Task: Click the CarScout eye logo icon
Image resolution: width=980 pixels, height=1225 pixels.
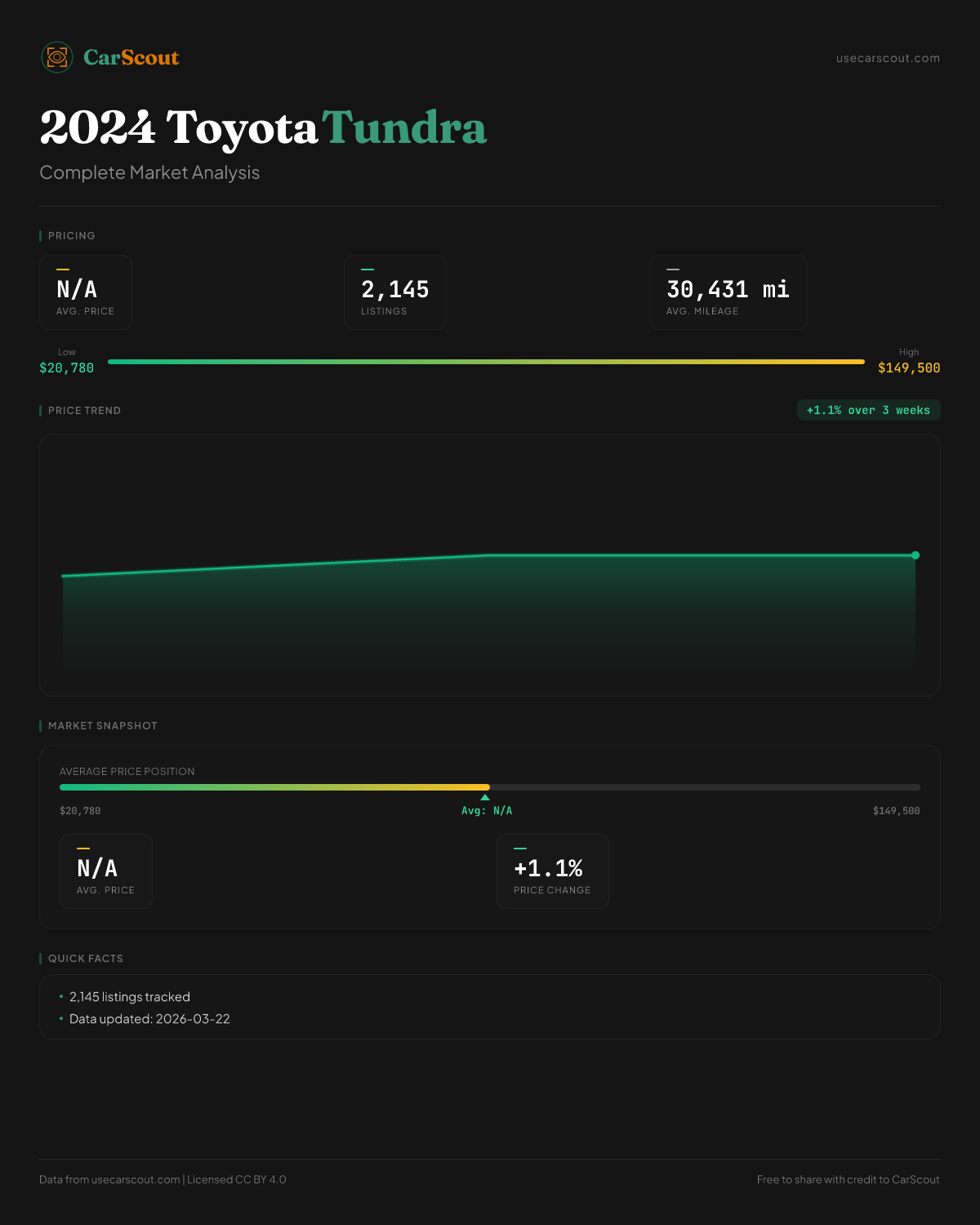Action: click(57, 57)
